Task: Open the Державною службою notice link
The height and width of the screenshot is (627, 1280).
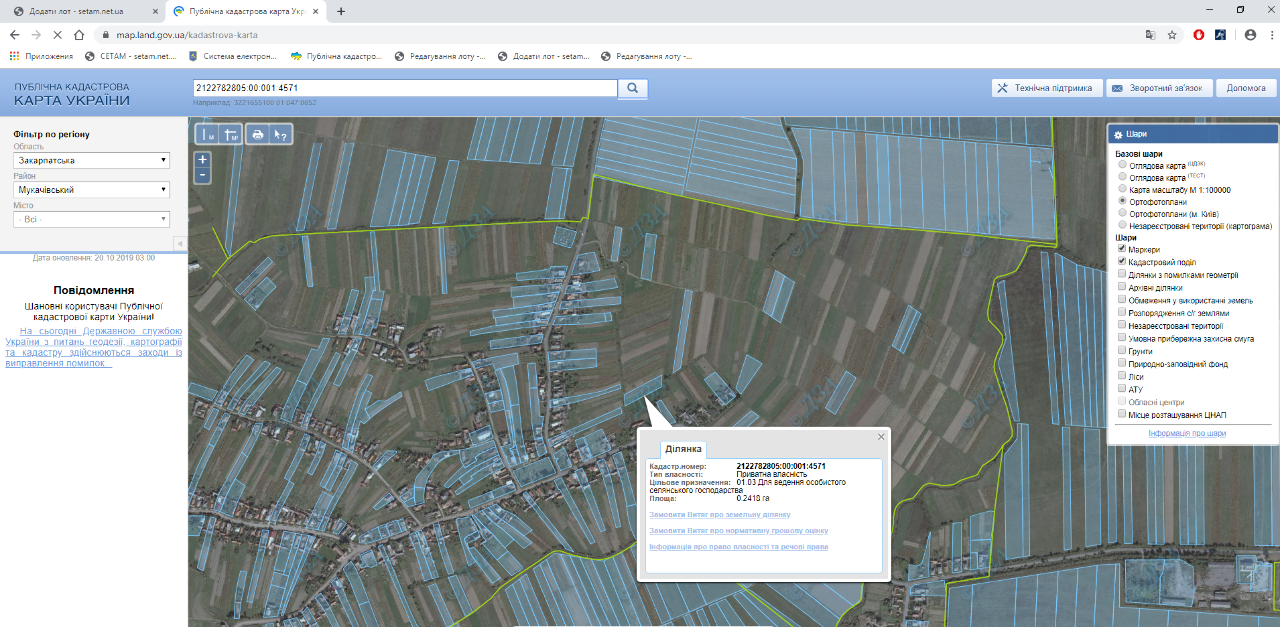Action: coord(94,346)
